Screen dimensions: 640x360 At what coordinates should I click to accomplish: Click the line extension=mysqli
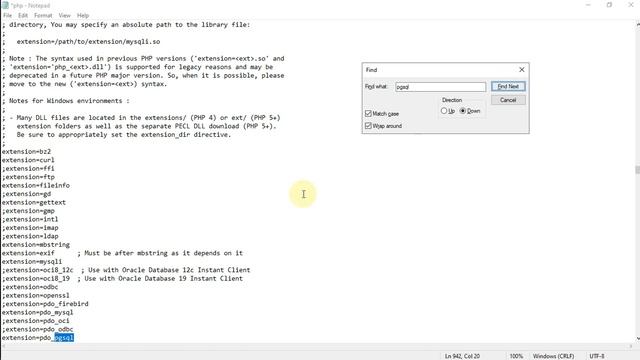tap(32, 262)
